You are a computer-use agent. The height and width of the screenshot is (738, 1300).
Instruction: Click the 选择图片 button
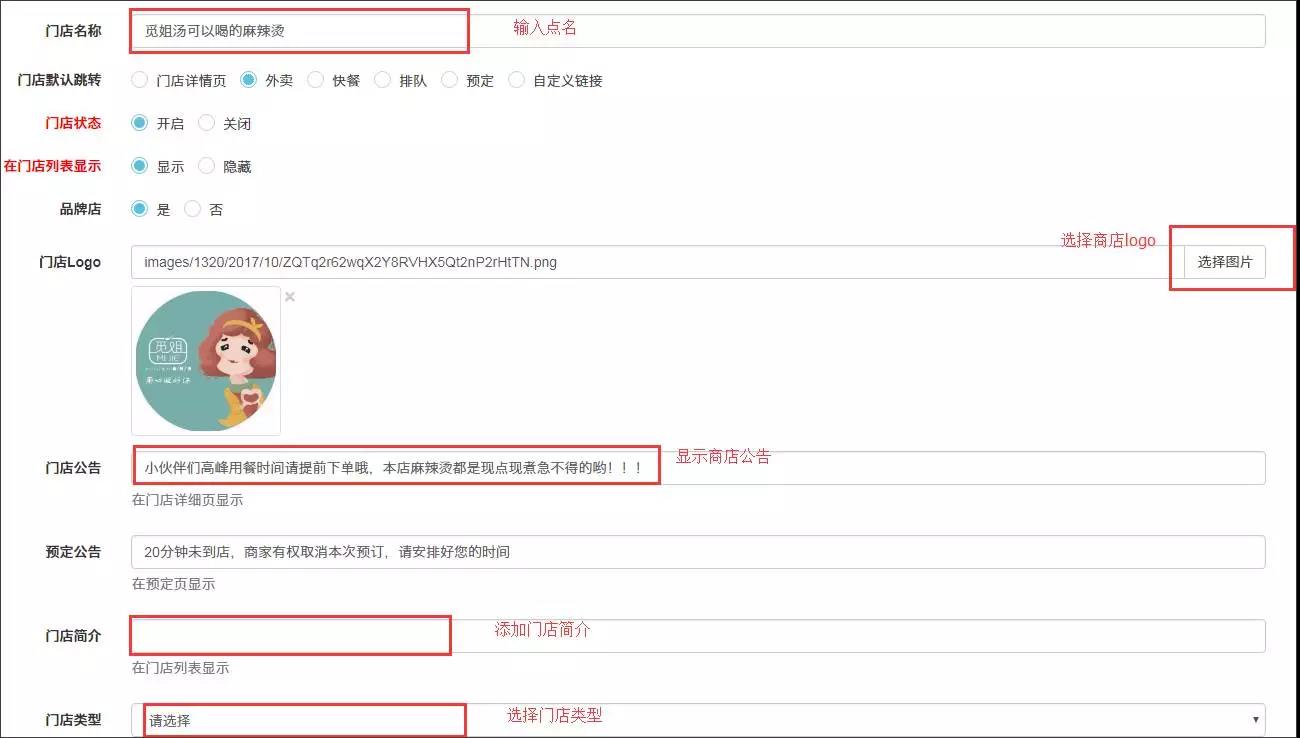(x=1224, y=262)
